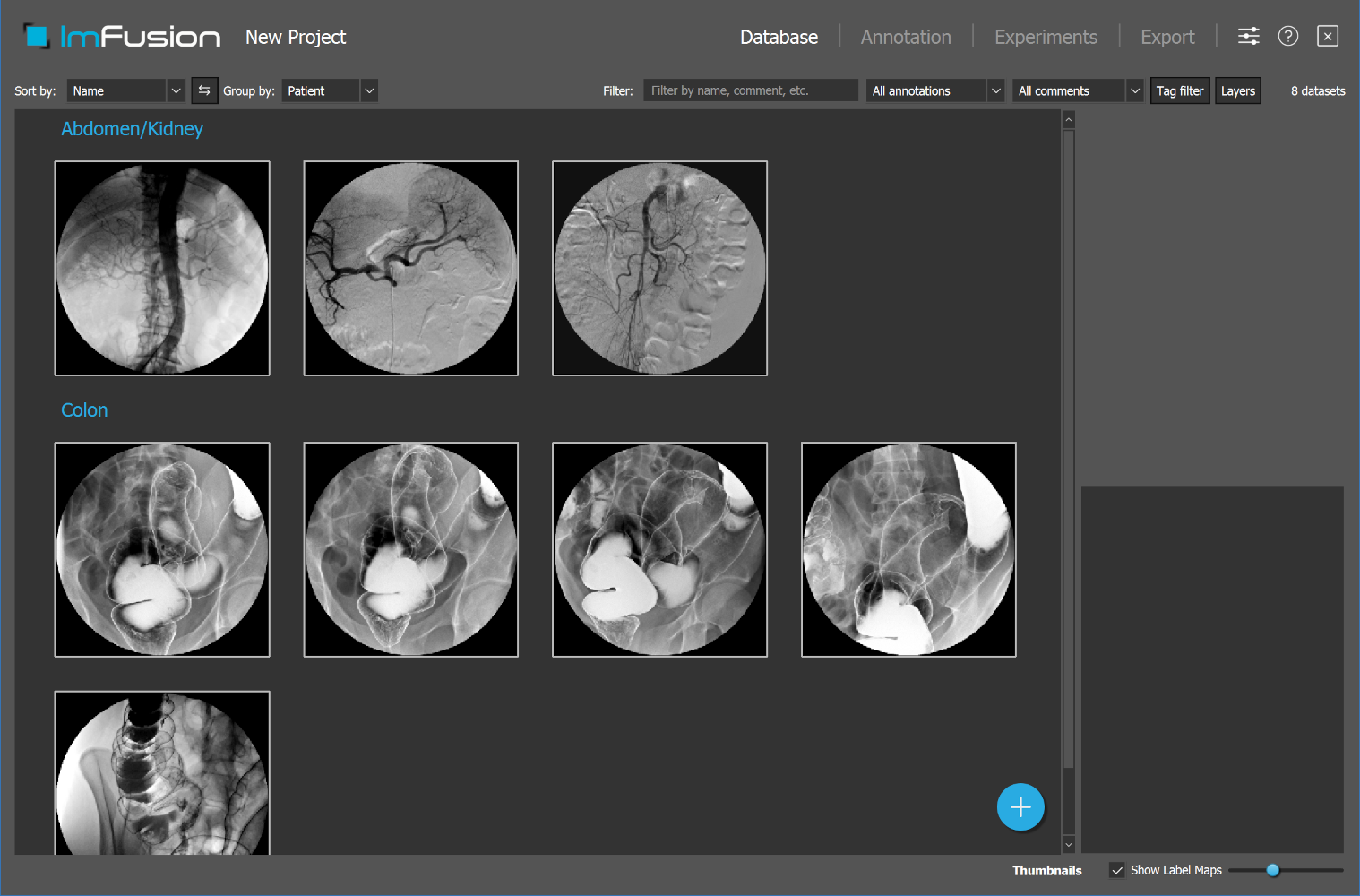Select the second Colon thumbnail

(x=411, y=549)
